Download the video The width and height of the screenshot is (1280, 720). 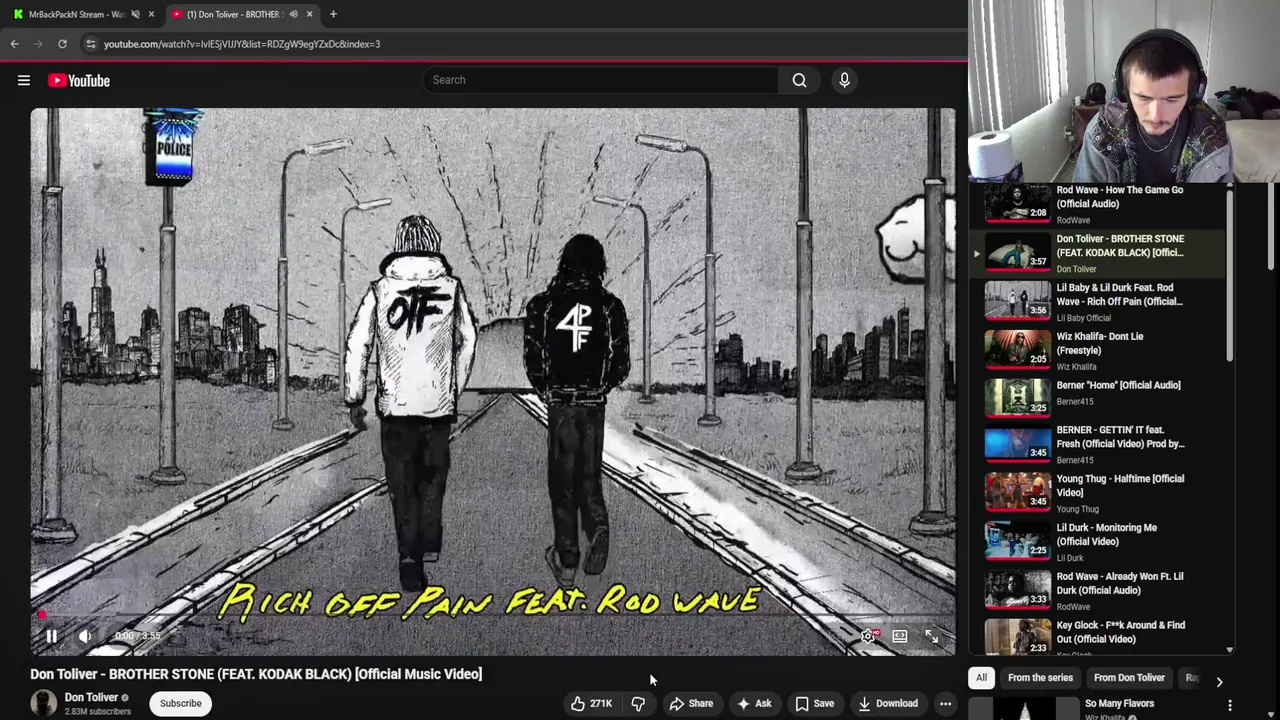pos(887,703)
